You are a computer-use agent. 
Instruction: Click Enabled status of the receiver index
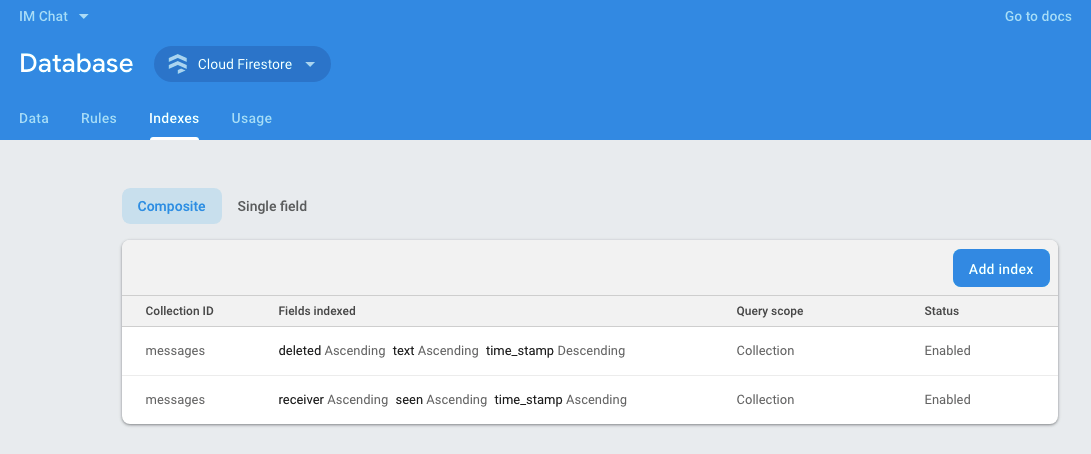tap(947, 400)
